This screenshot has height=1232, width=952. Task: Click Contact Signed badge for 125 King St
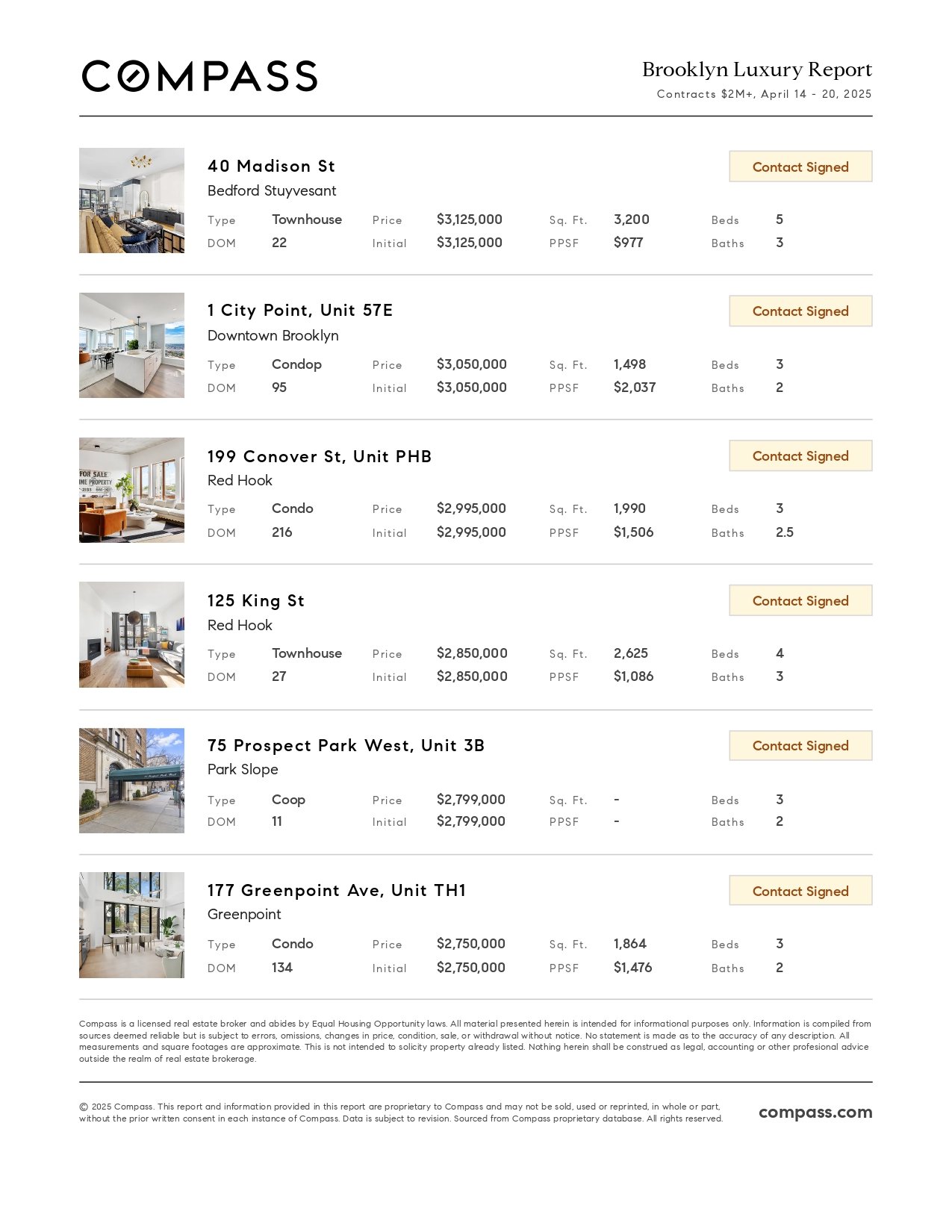[800, 600]
